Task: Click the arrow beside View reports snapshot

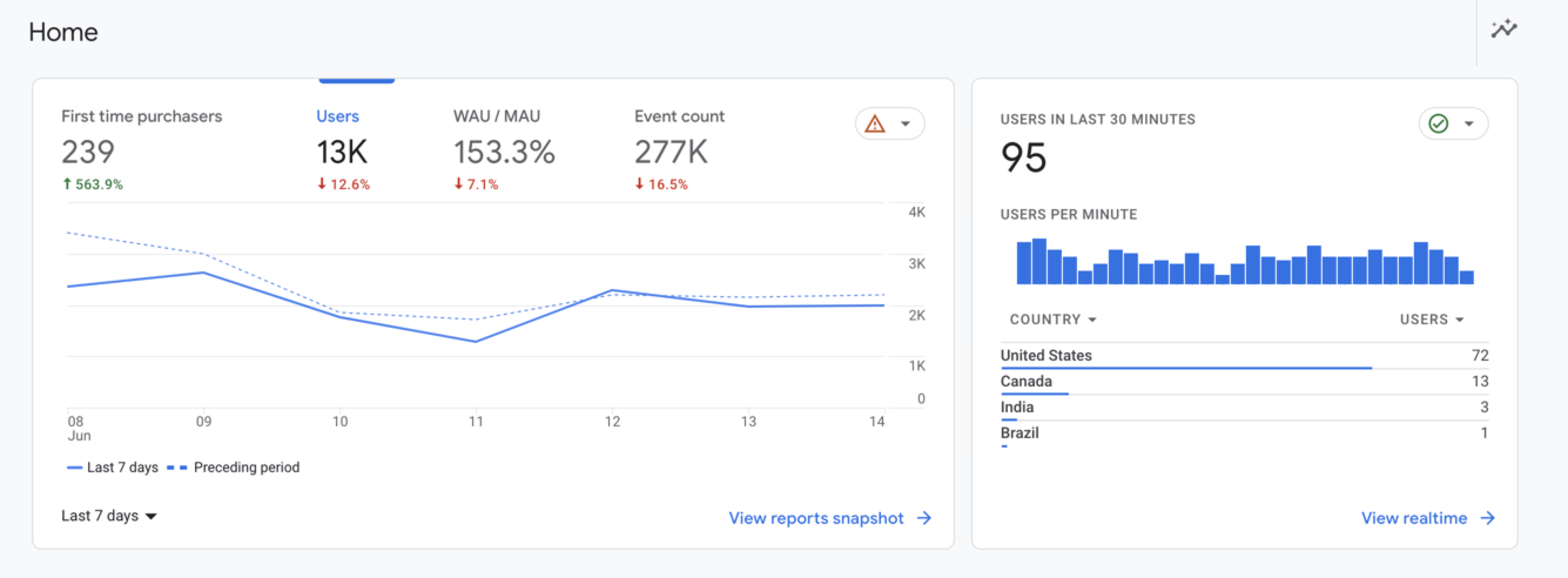Action: click(x=924, y=517)
